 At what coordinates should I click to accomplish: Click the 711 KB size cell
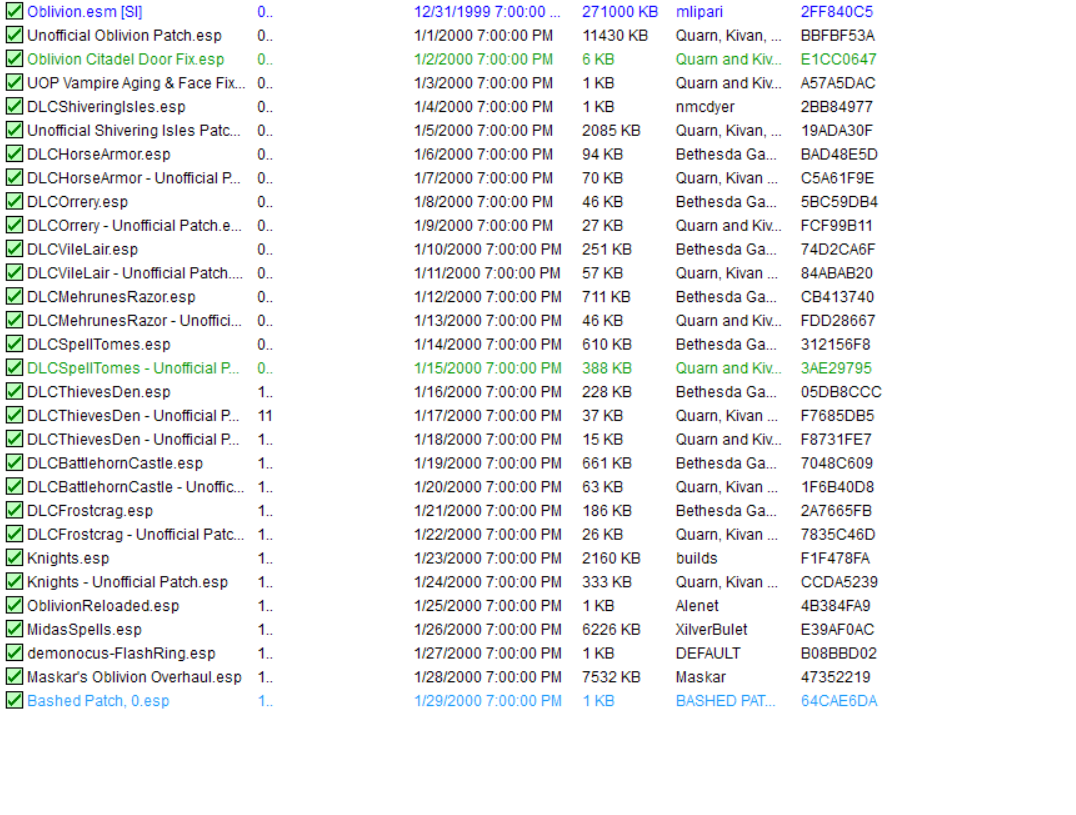point(607,297)
